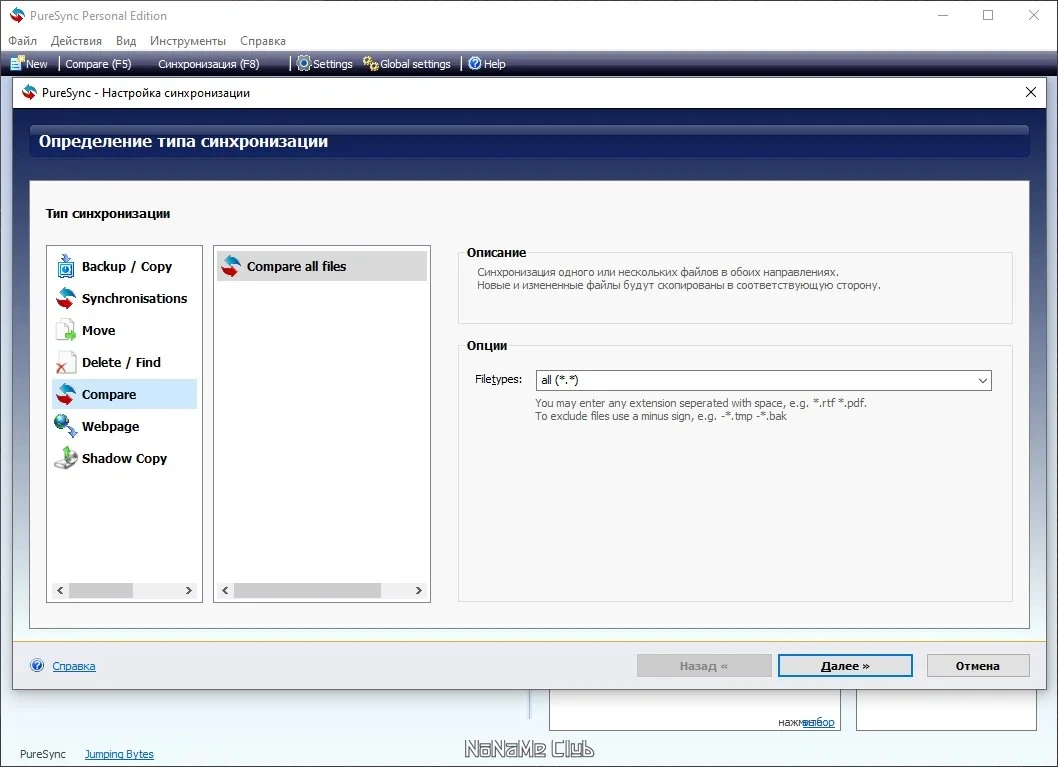This screenshot has width=1058, height=767.
Task: Click the Отмена button
Action: [978, 666]
